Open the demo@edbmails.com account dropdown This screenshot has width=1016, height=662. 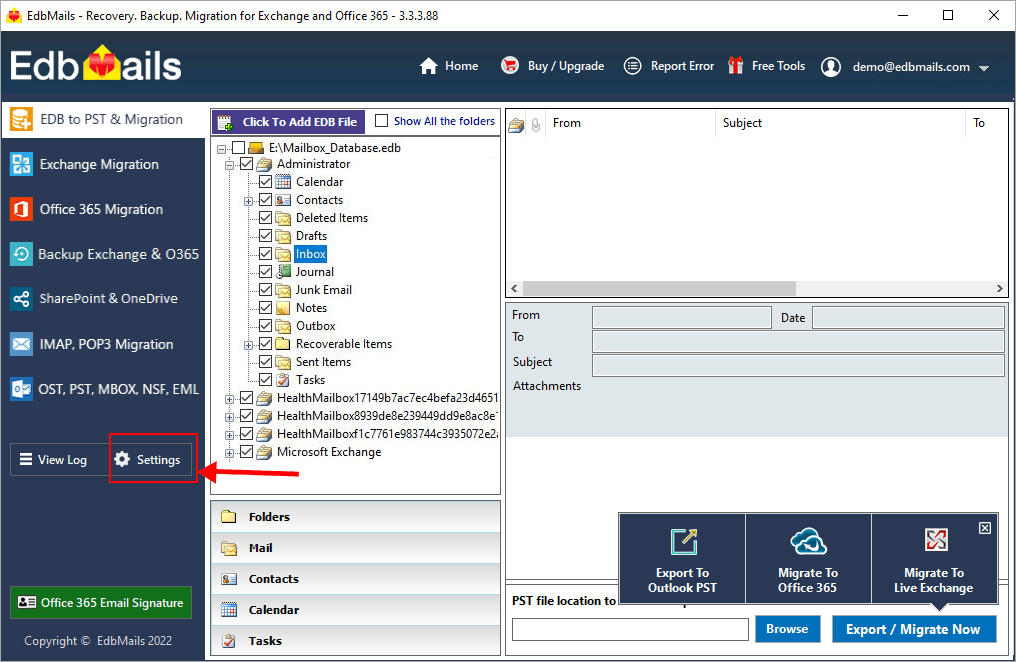984,68
